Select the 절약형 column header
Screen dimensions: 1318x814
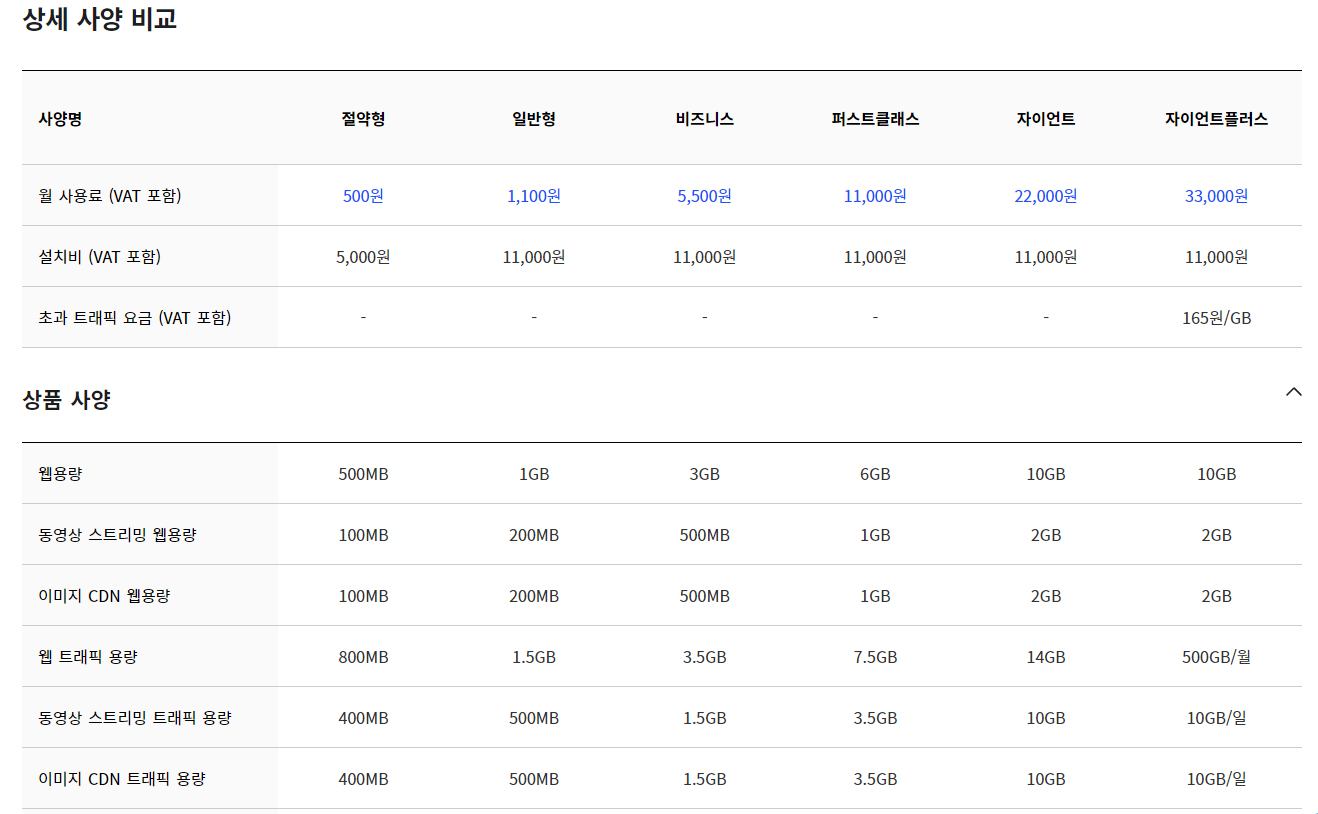[x=363, y=119]
